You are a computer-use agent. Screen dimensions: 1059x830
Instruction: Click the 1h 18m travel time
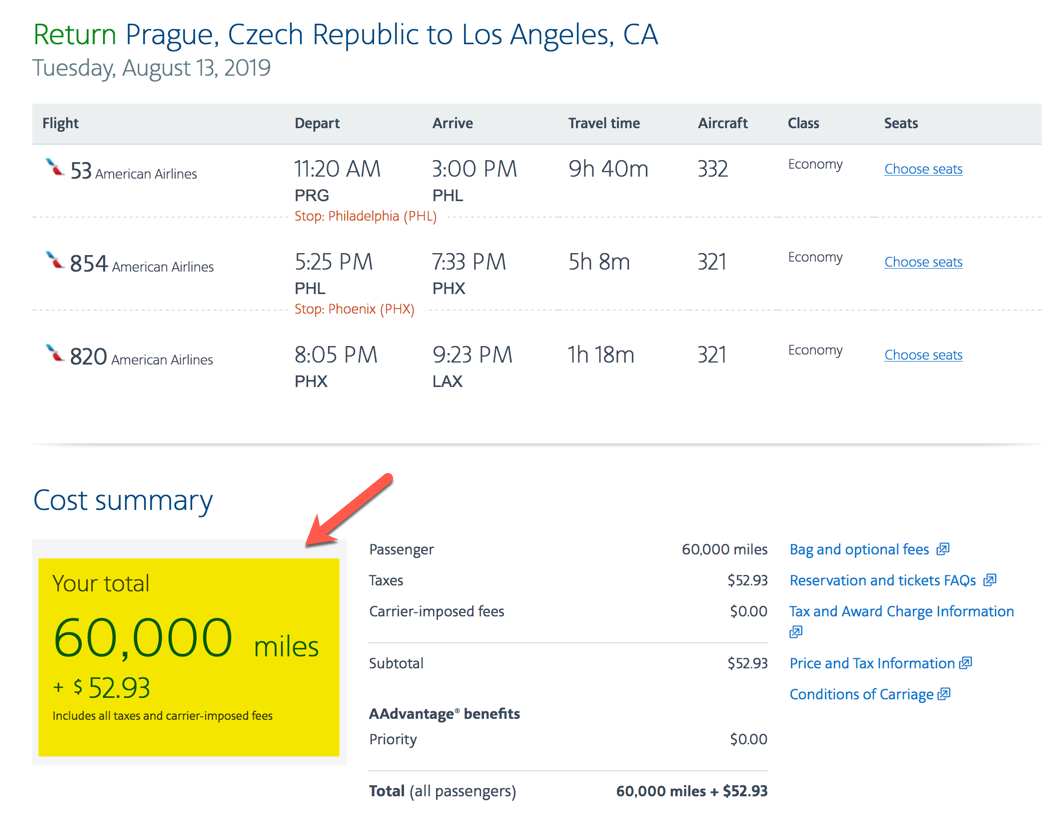[x=601, y=355]
